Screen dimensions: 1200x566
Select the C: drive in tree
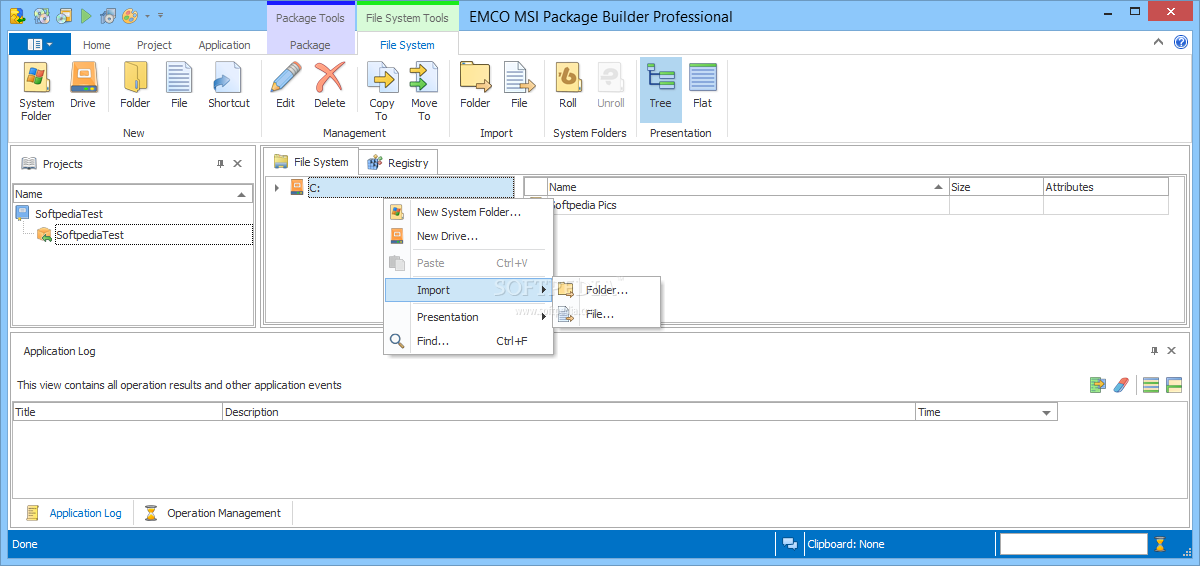point(410,187)
